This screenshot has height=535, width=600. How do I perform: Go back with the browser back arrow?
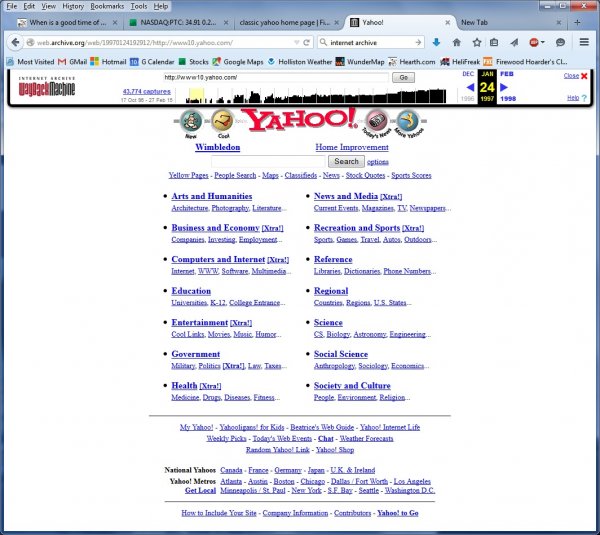[15, 42]
